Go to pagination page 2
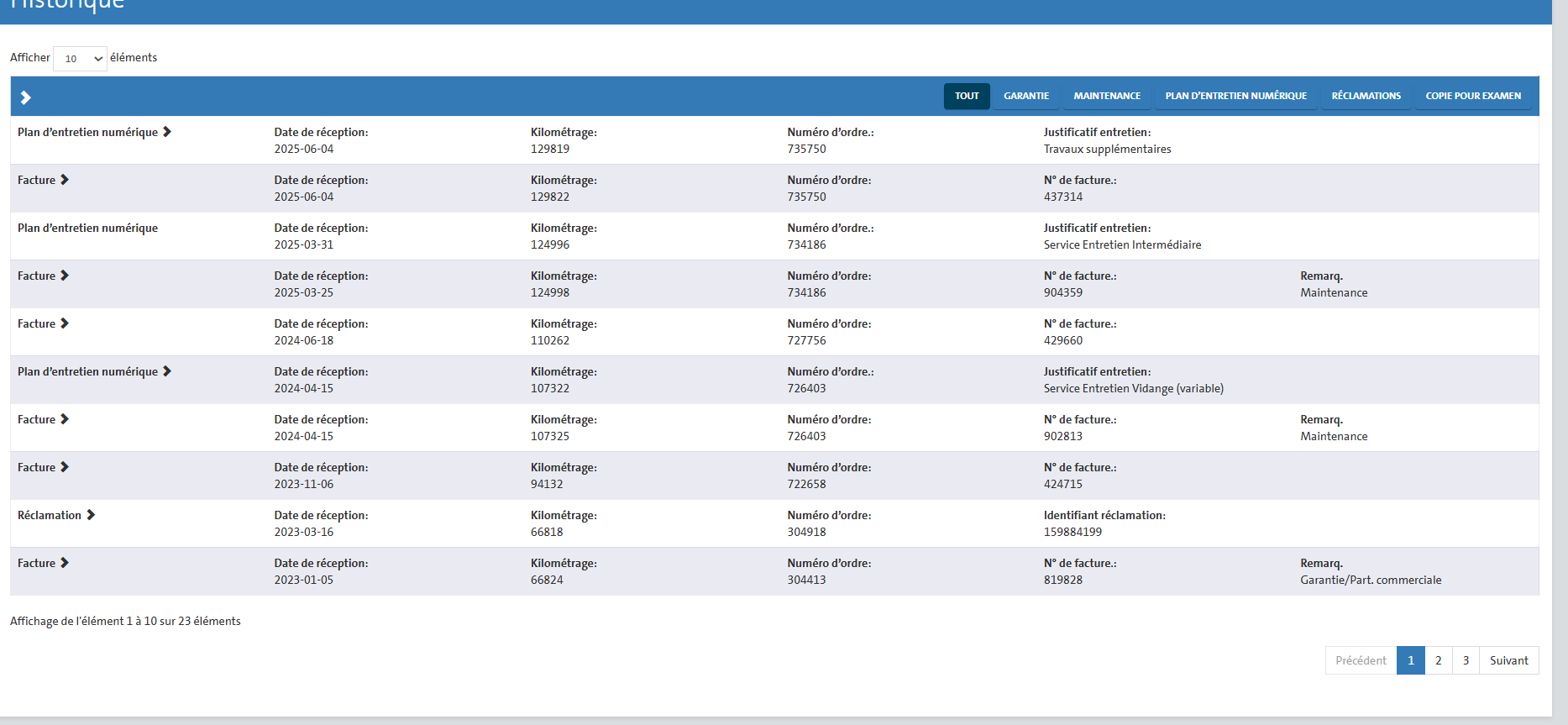1568x725 pixels. pos(1438,660)
